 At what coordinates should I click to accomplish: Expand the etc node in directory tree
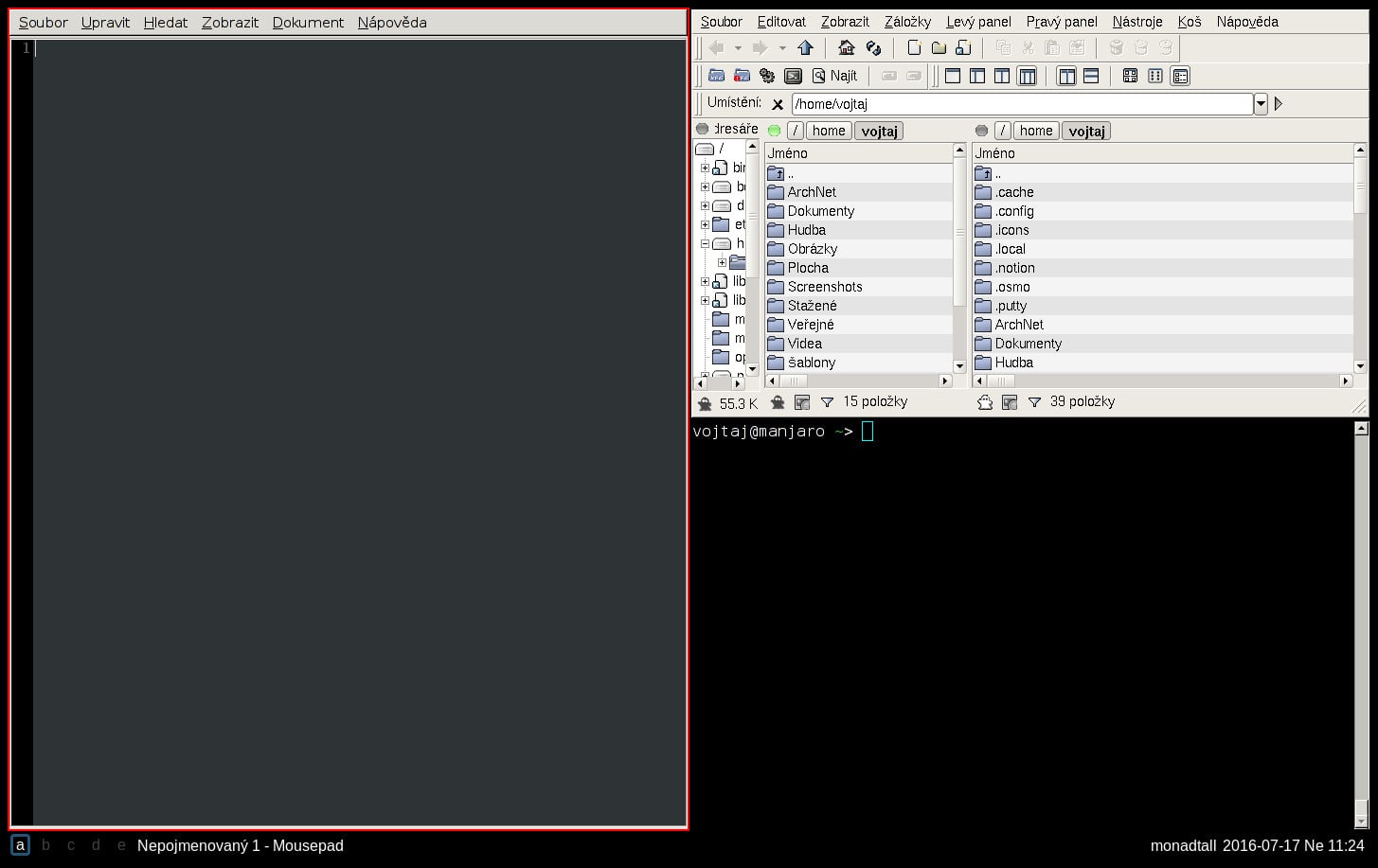(x=705, y=225)
